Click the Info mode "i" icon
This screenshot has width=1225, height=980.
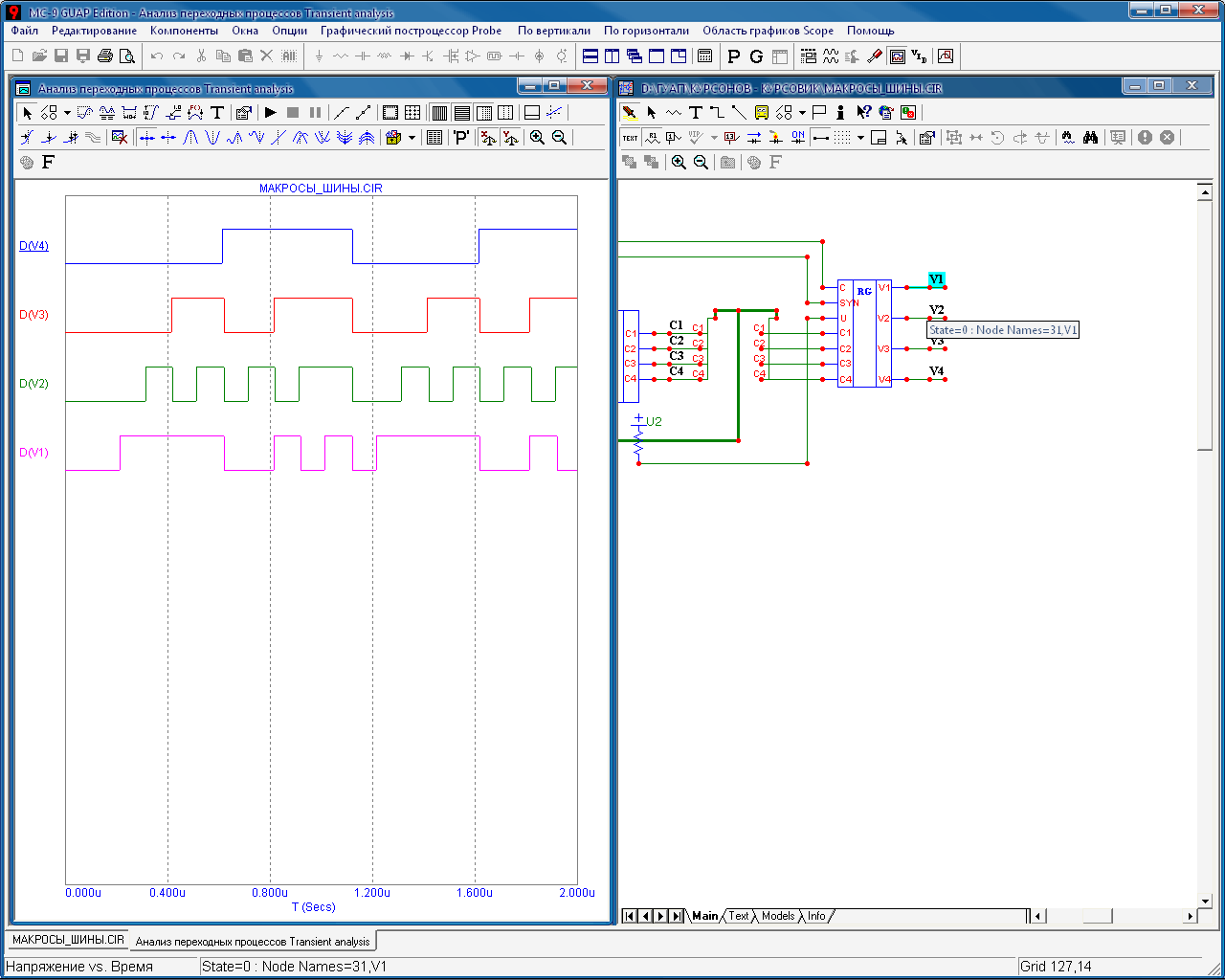tap(840, 113)
